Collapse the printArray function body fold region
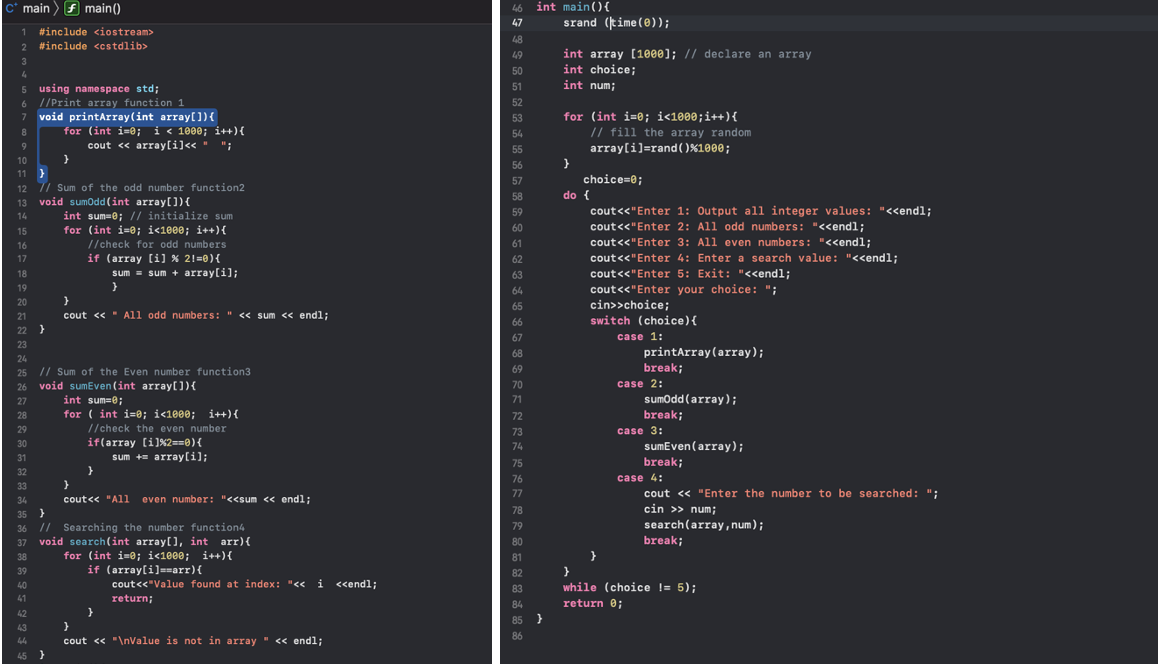Image resolution: width=1158 pixels, height=664 pixels. pyautogui.click(x=35, y=116)
